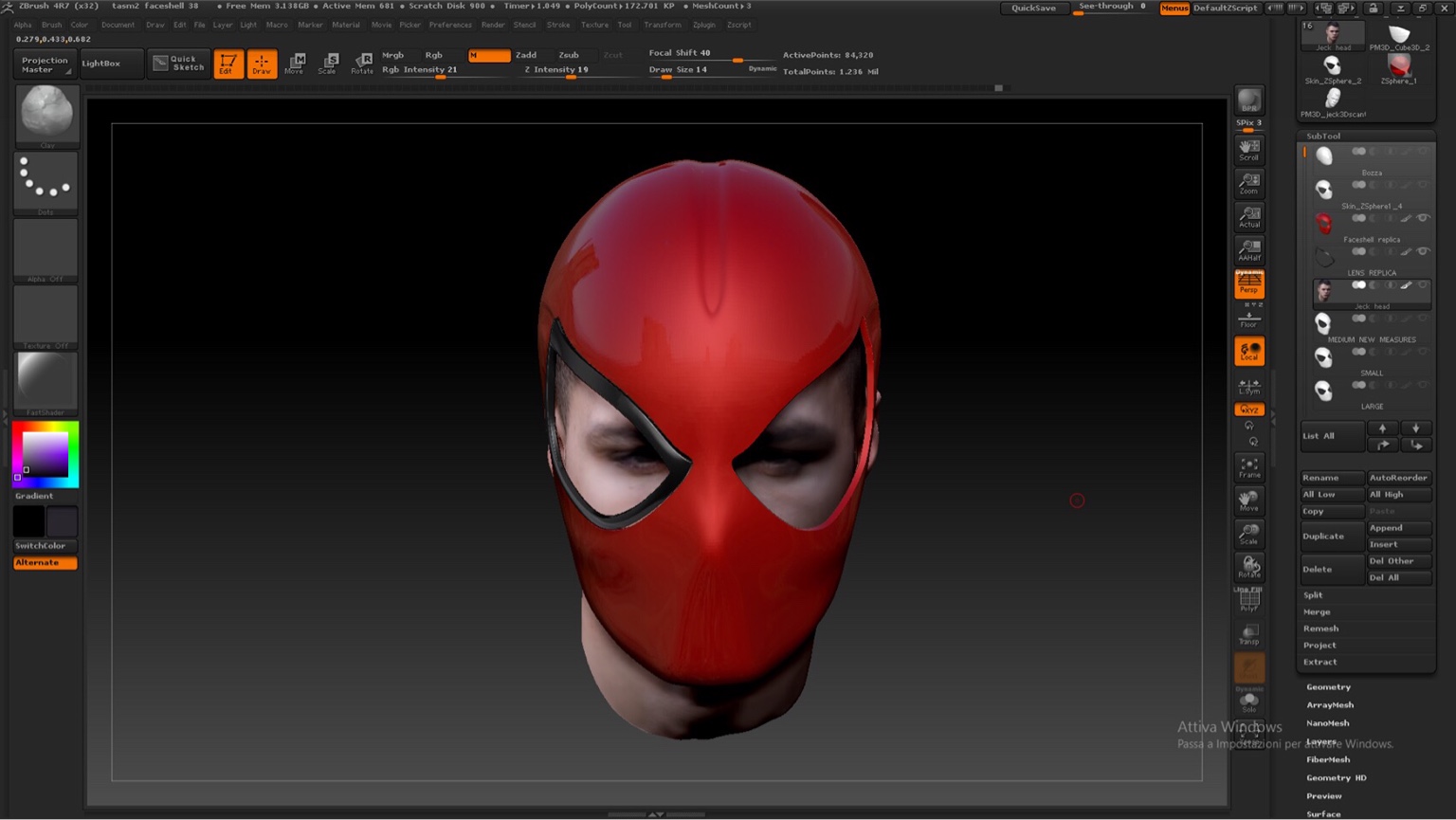Toggle Solo mode
Screen dimensions: 1456x820
(x=1249, y=702)
